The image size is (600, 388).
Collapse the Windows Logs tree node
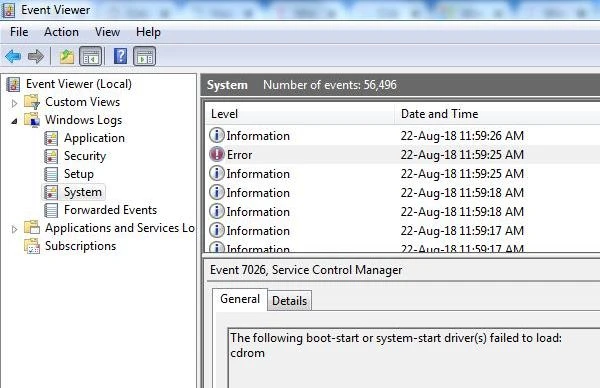[14, 121]
